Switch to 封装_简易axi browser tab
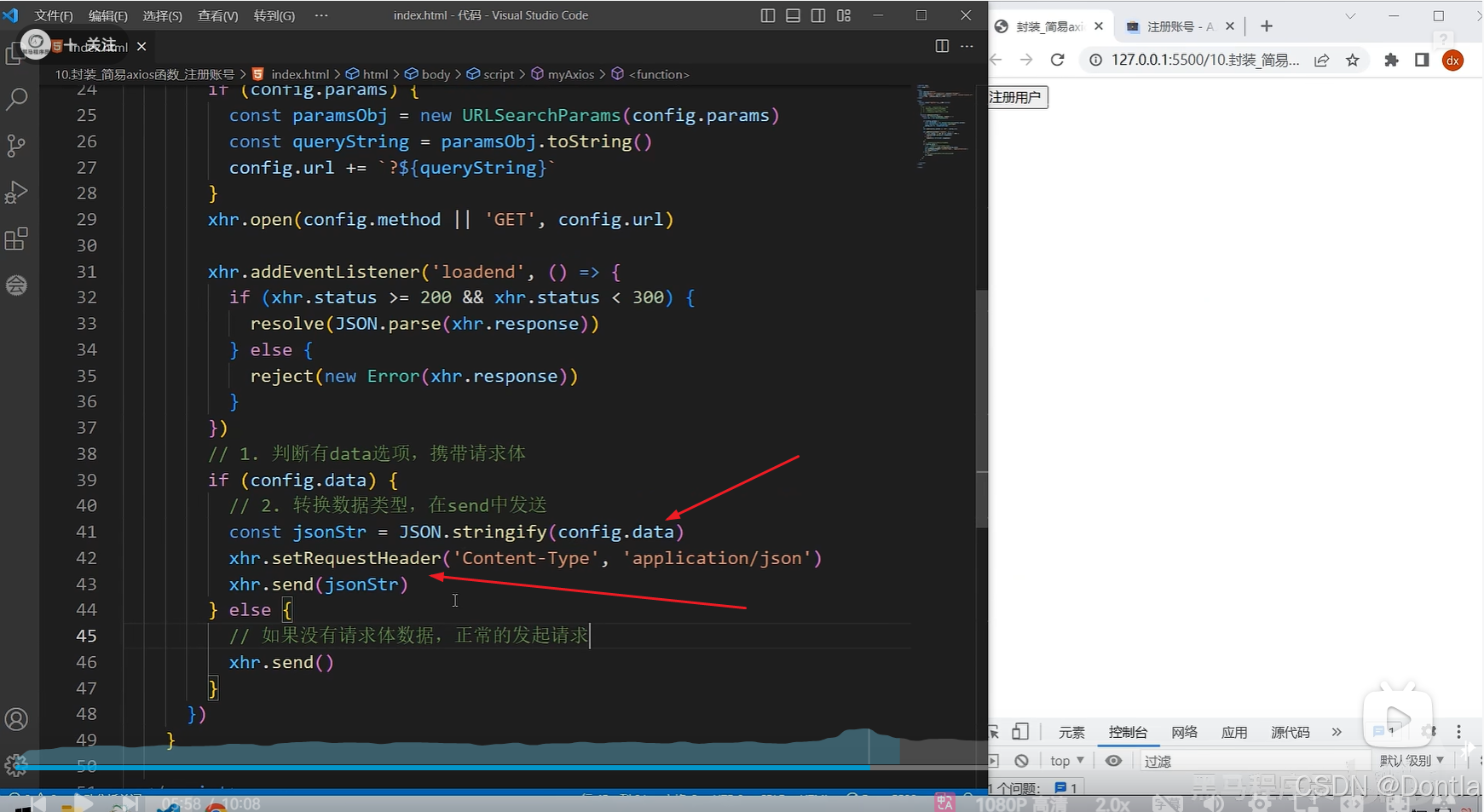 (x=1048, y=26)
